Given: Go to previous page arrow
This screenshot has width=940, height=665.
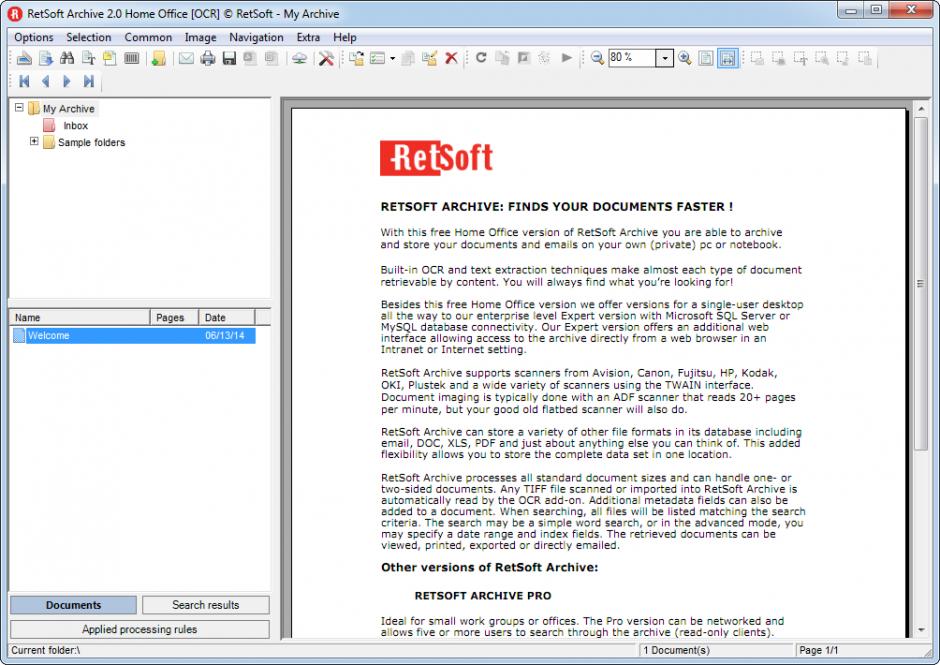Looking at the screenshot, I should coord(46,81).
